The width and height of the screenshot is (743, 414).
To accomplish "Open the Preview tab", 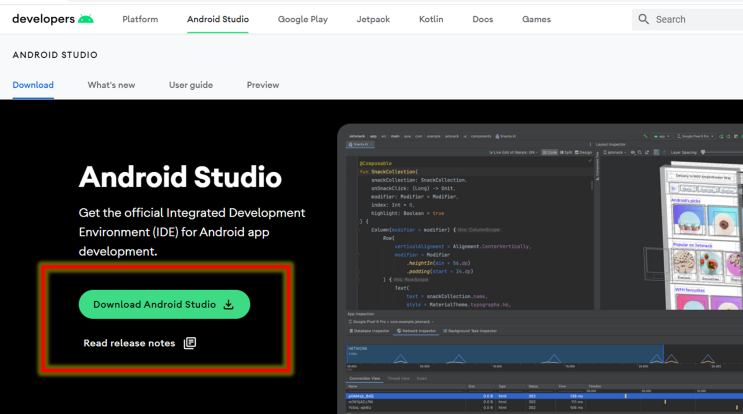I will coord(263,85).
